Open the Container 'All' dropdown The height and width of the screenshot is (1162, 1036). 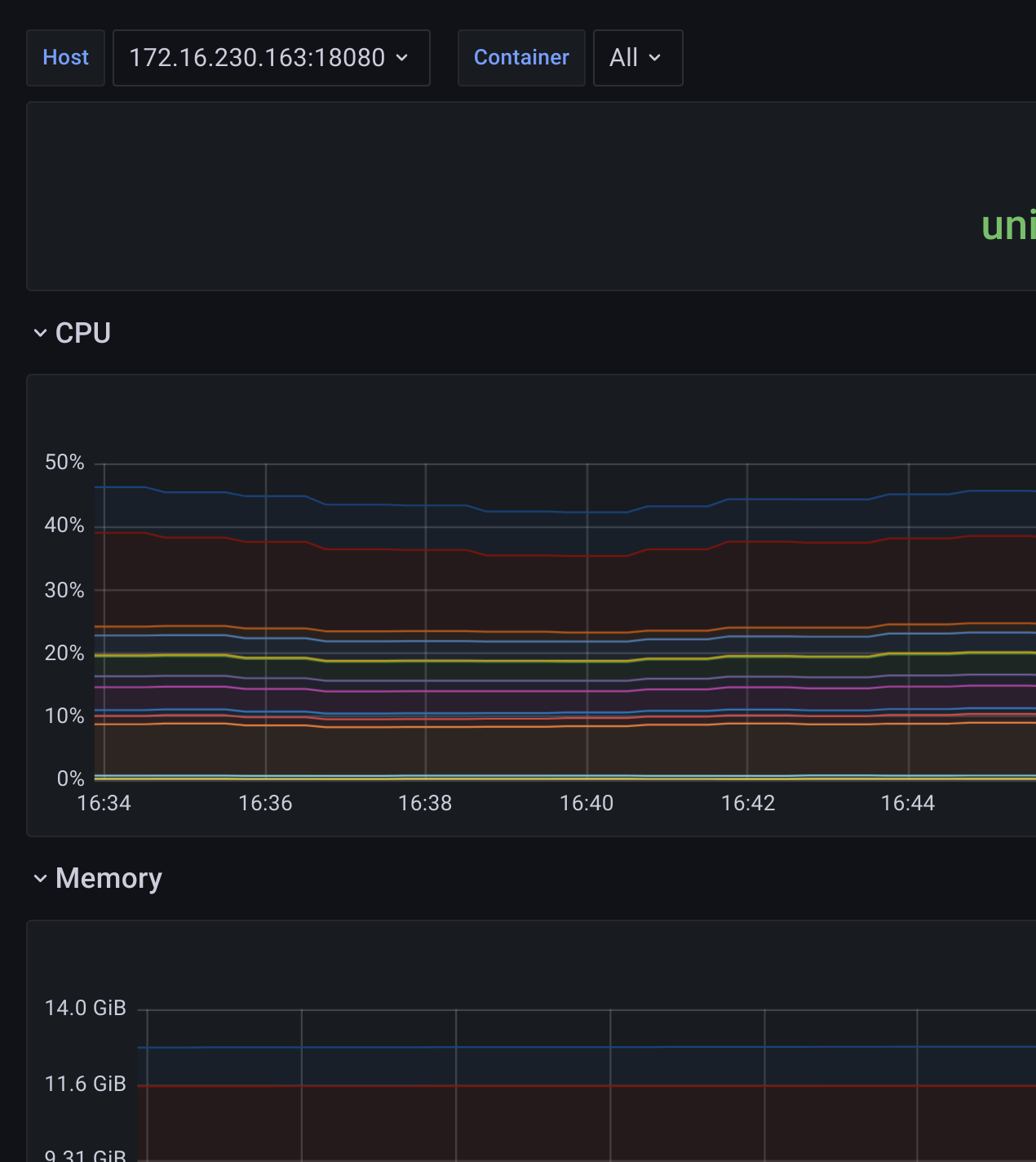click(x=637, y=58)
